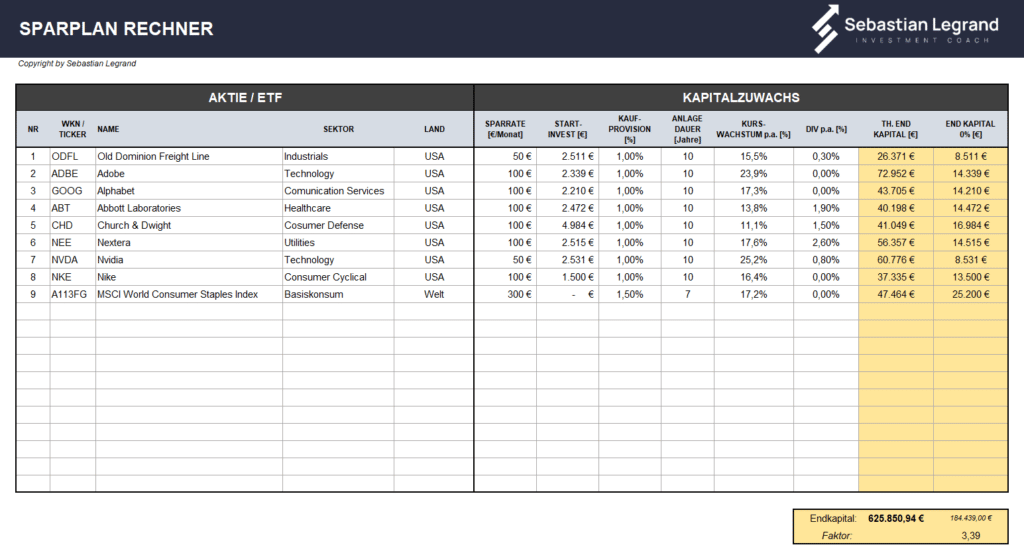Select the 300 € savings rate cell
Image resolution: width=1024 pixels, height=557 pixels.
tap(505, 294)
